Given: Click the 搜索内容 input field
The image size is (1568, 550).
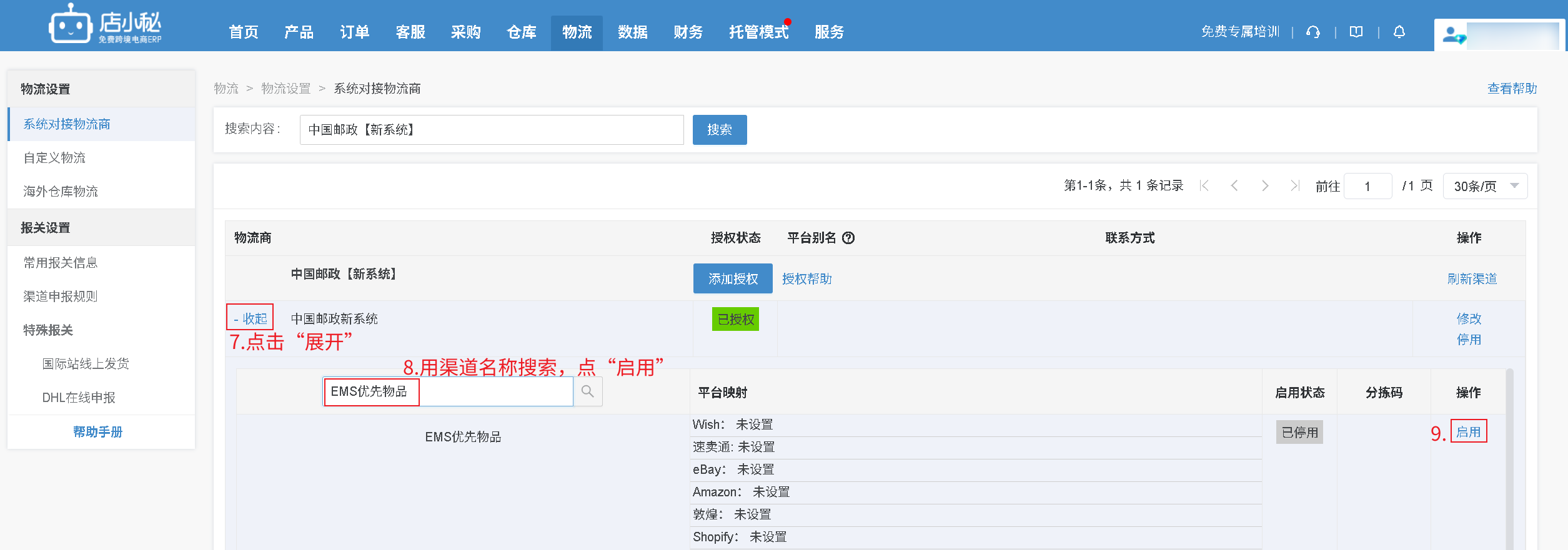Looking at the screenshot, I should pyautogui.click(x=492, y=130).
